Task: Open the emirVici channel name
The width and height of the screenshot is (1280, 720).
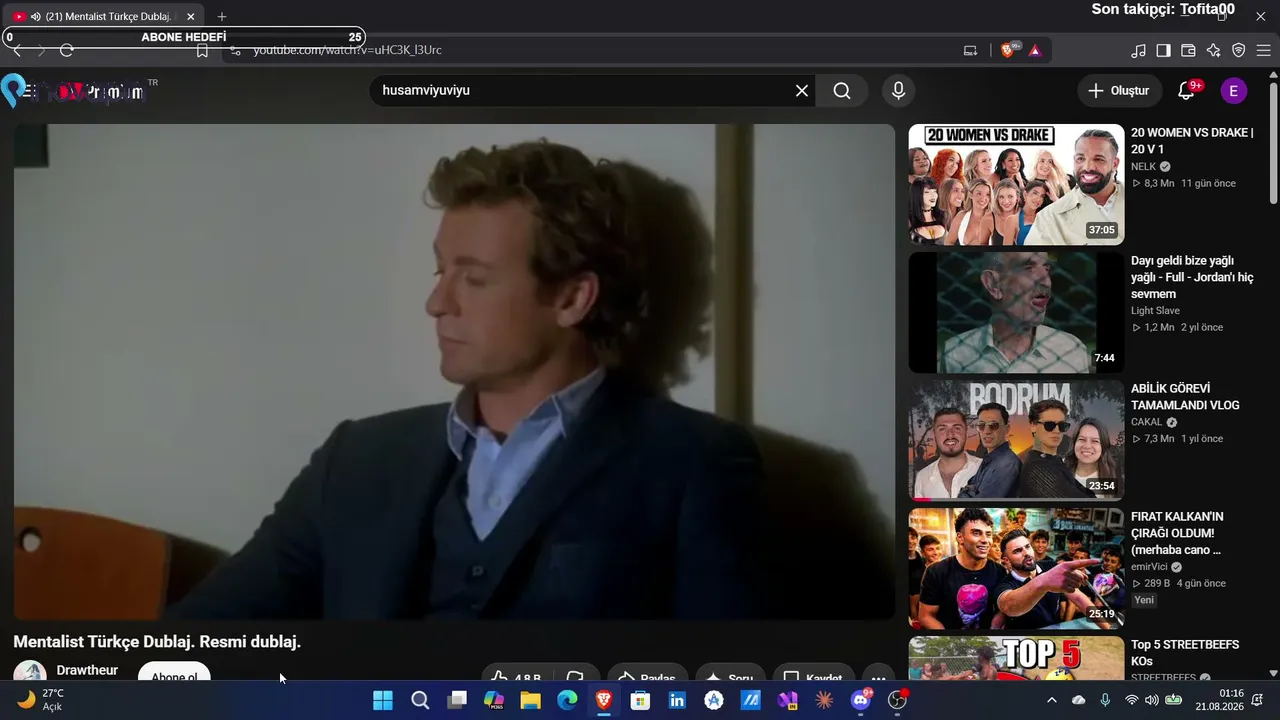Action: [x=1149, y=567]
